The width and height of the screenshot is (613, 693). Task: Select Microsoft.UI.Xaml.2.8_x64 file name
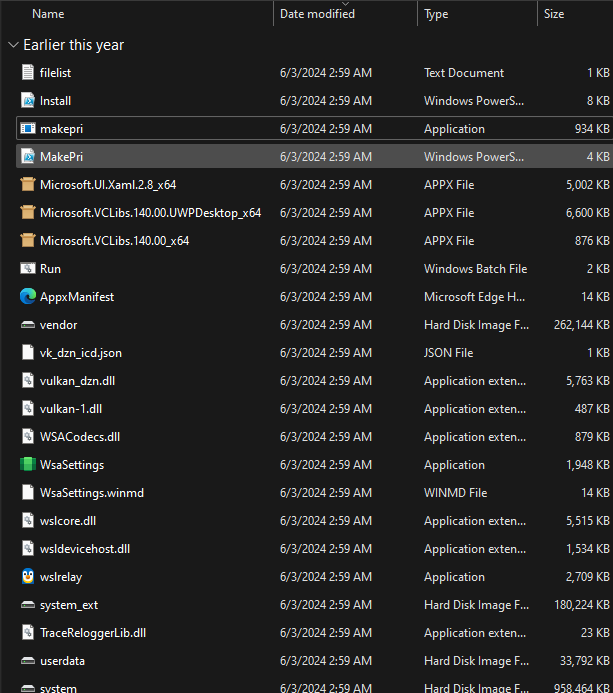click(108, 185)
